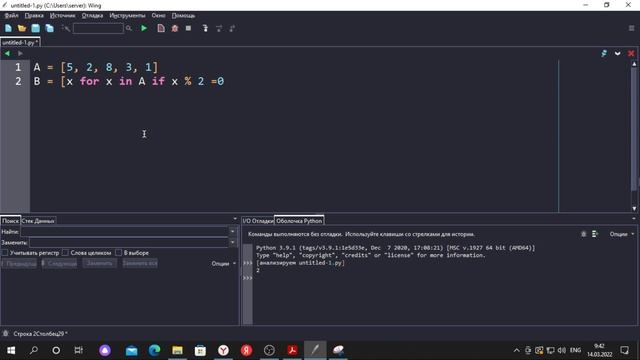Expand the 'Заменить' field history dropdown

coord(233,242)
